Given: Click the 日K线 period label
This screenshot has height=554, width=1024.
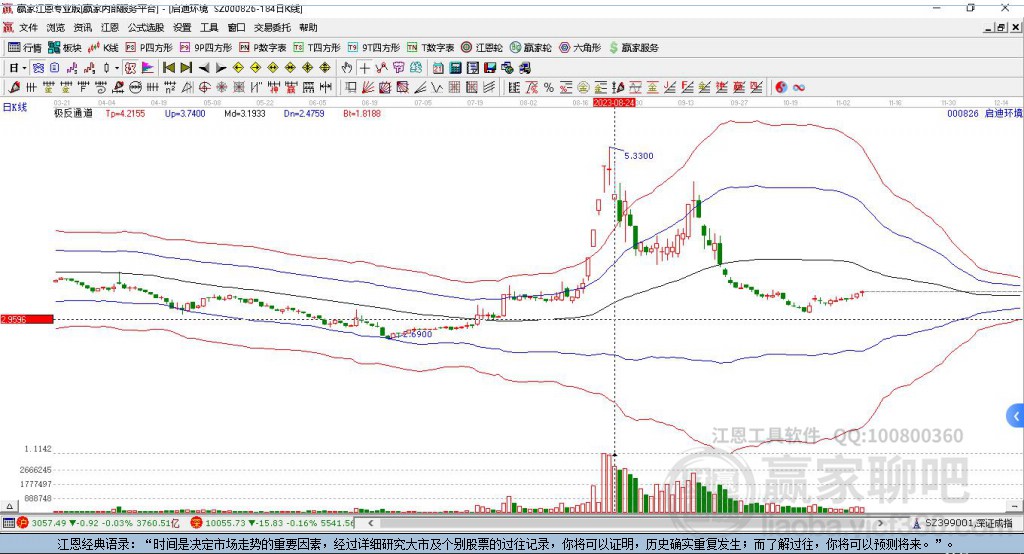Looking at the screenshot, I should click(x=15, y=107).
